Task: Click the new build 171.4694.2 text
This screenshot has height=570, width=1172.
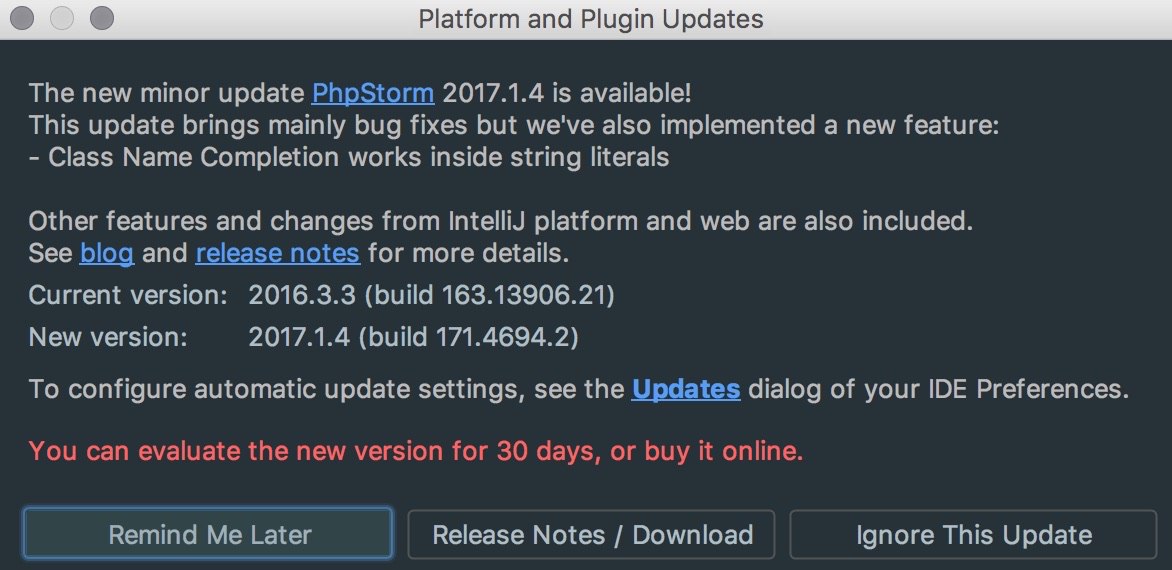Action: (414, 337)
